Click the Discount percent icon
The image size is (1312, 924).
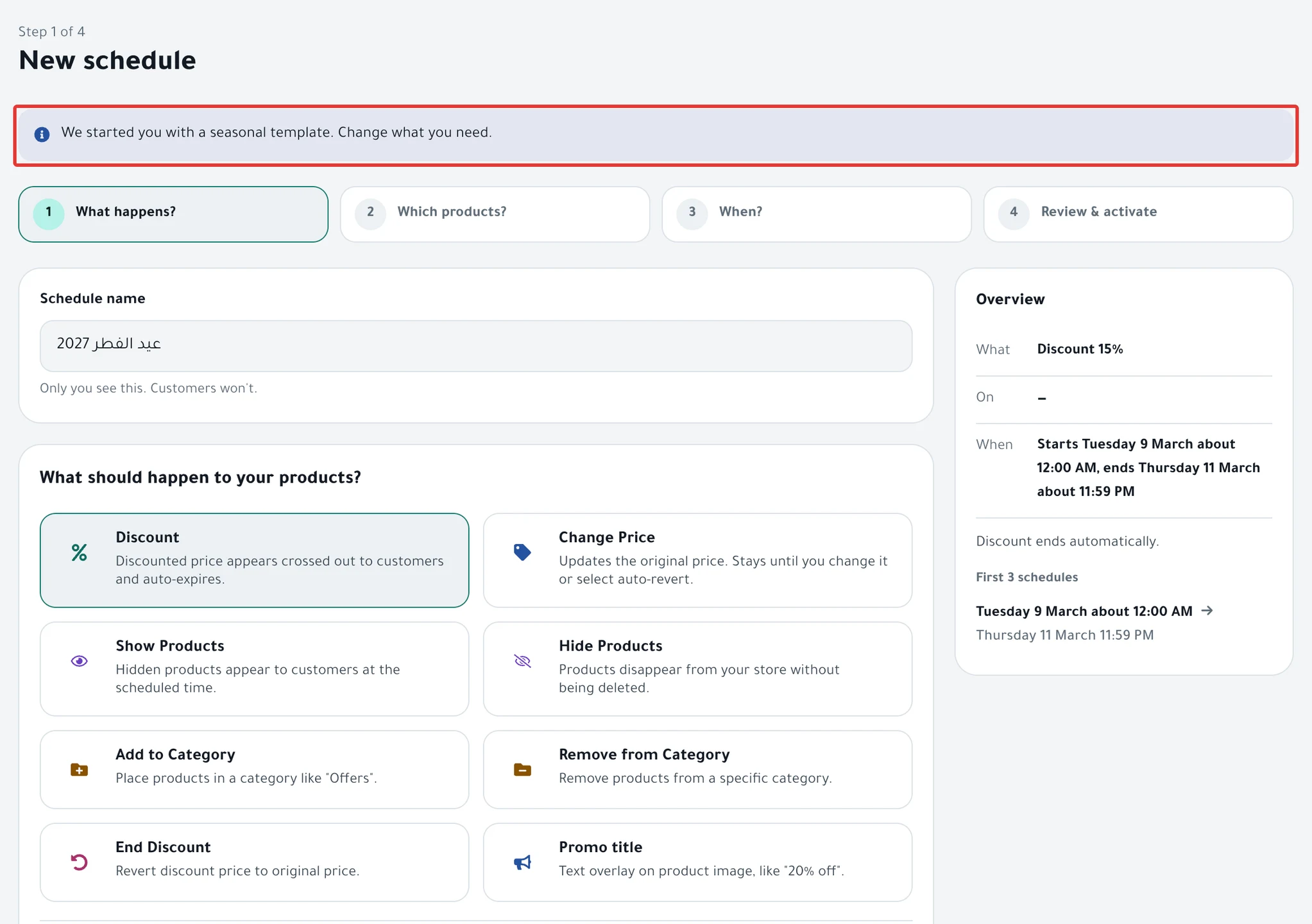79,552
